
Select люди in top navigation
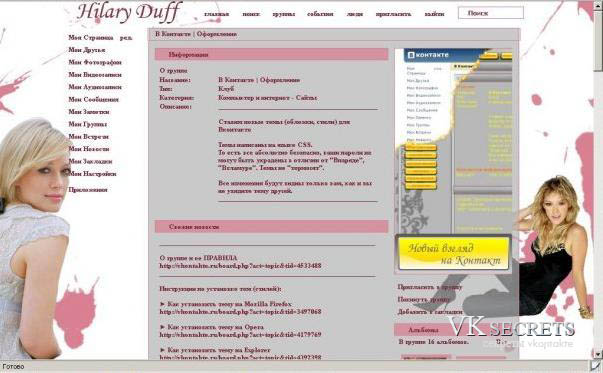coord(355,14)
